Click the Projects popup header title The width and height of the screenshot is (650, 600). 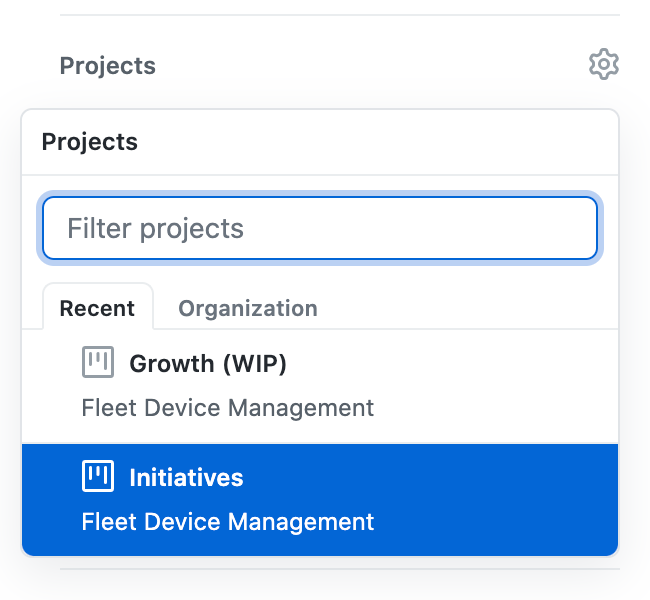click(x=90, y=142)
